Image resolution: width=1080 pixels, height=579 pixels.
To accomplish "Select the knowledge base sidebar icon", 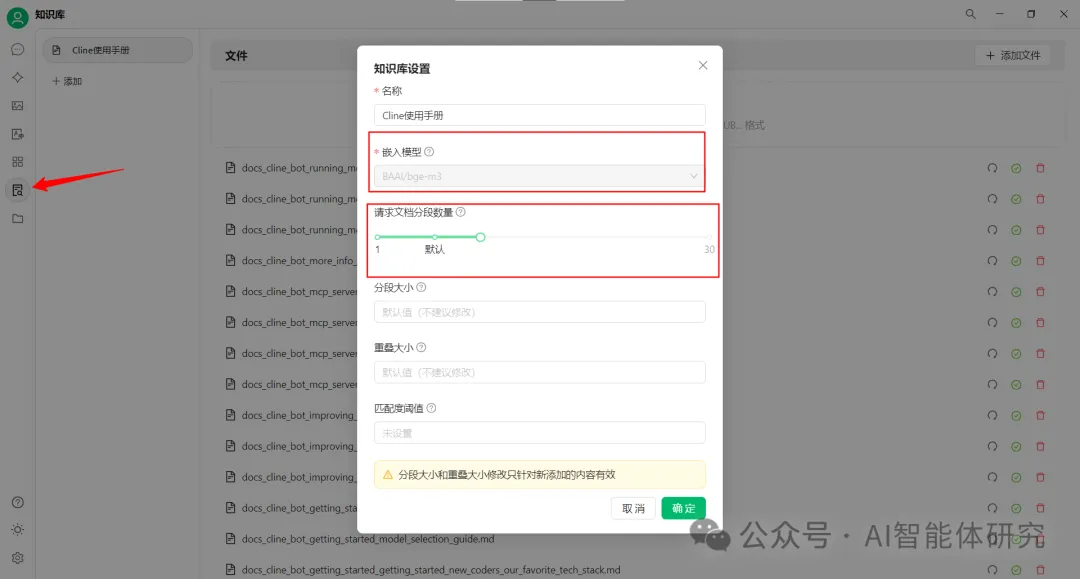I will (18, 190).
